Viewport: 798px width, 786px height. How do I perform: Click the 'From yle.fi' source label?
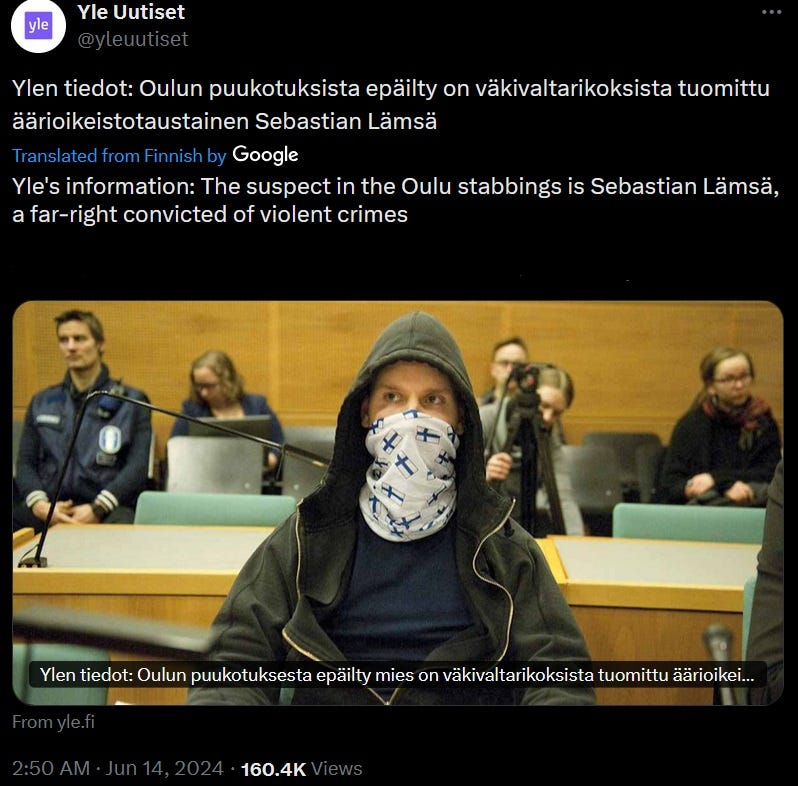coord(53,722)
